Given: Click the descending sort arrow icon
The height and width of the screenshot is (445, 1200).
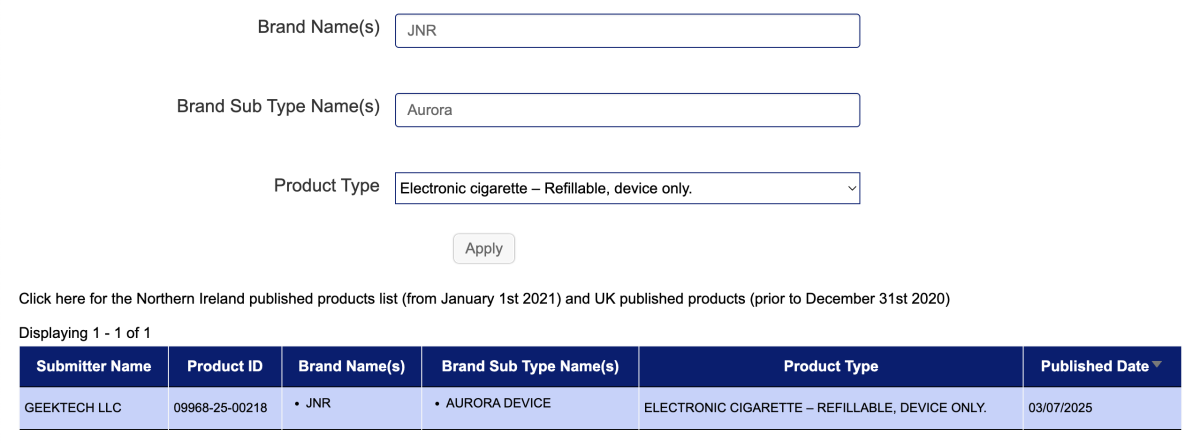Looking at the screenshot, I should pos(1157,365).
